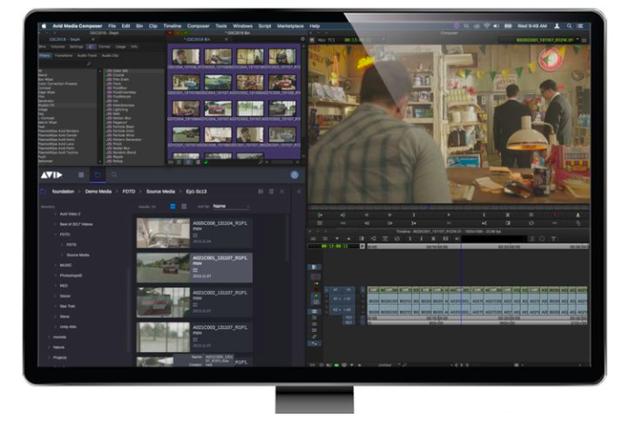Open the Timeline menu

(x=172, y=26)
